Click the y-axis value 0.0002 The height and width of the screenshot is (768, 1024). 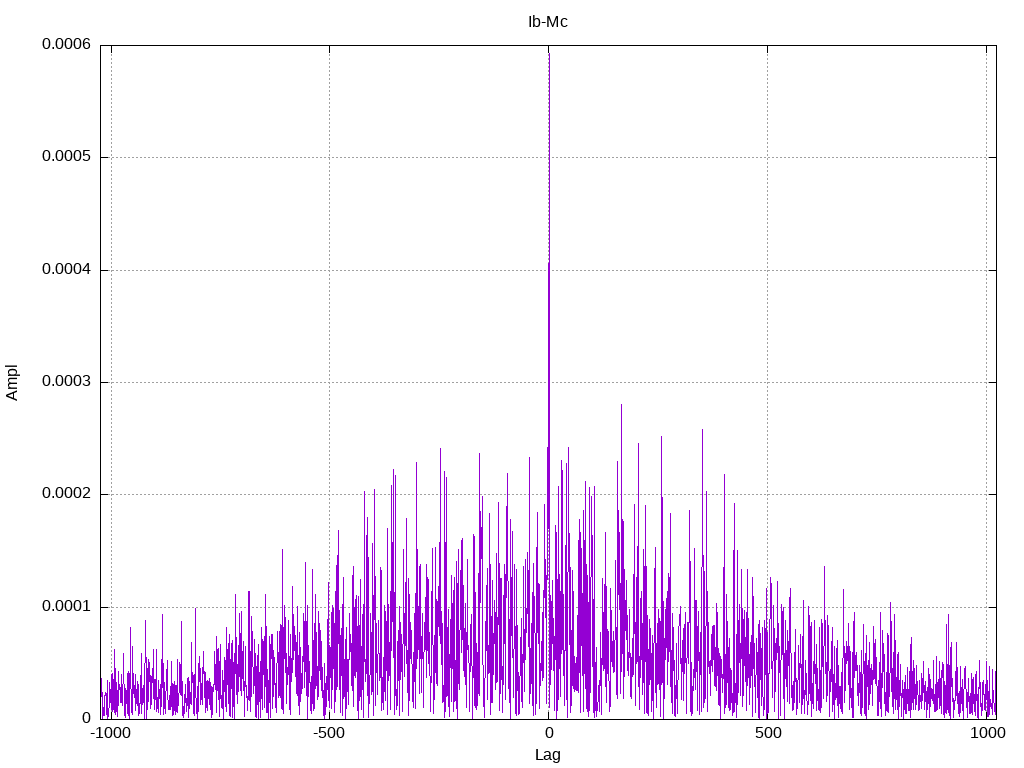[66, 494]
